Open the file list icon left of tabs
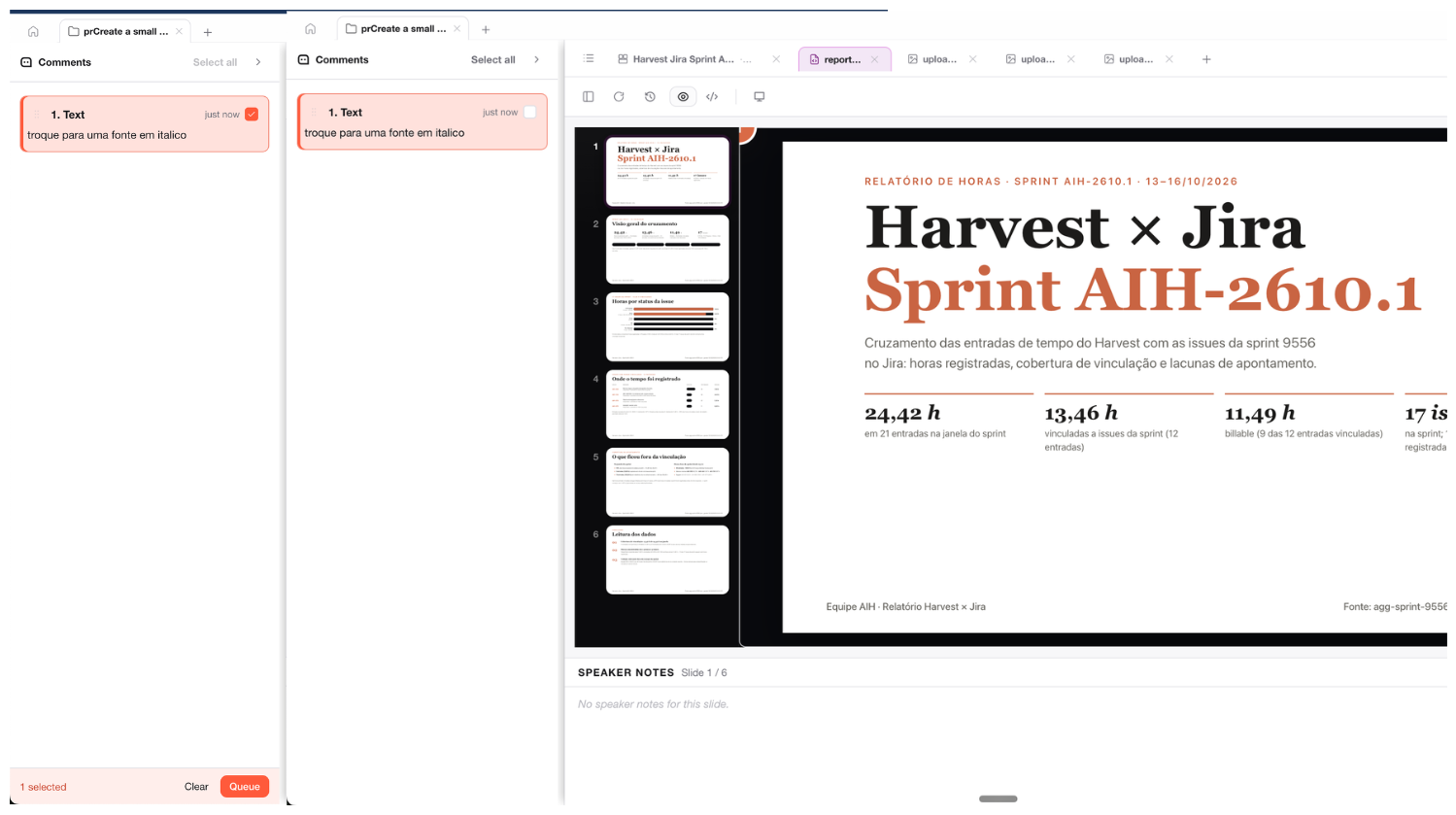This screenshot has height=815, width=1456. [x=589, y=59]
